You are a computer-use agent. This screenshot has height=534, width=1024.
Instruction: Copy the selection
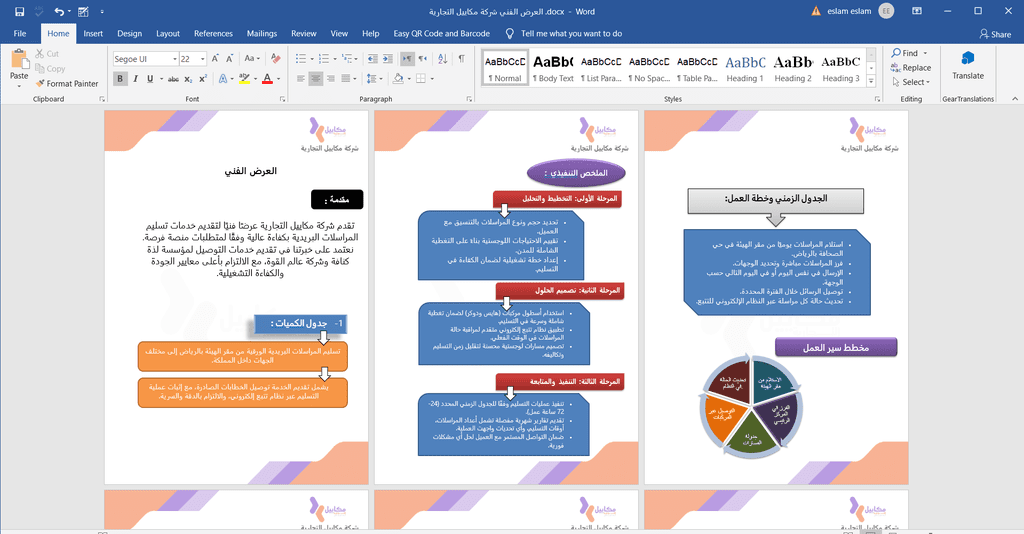click(50, 69)
